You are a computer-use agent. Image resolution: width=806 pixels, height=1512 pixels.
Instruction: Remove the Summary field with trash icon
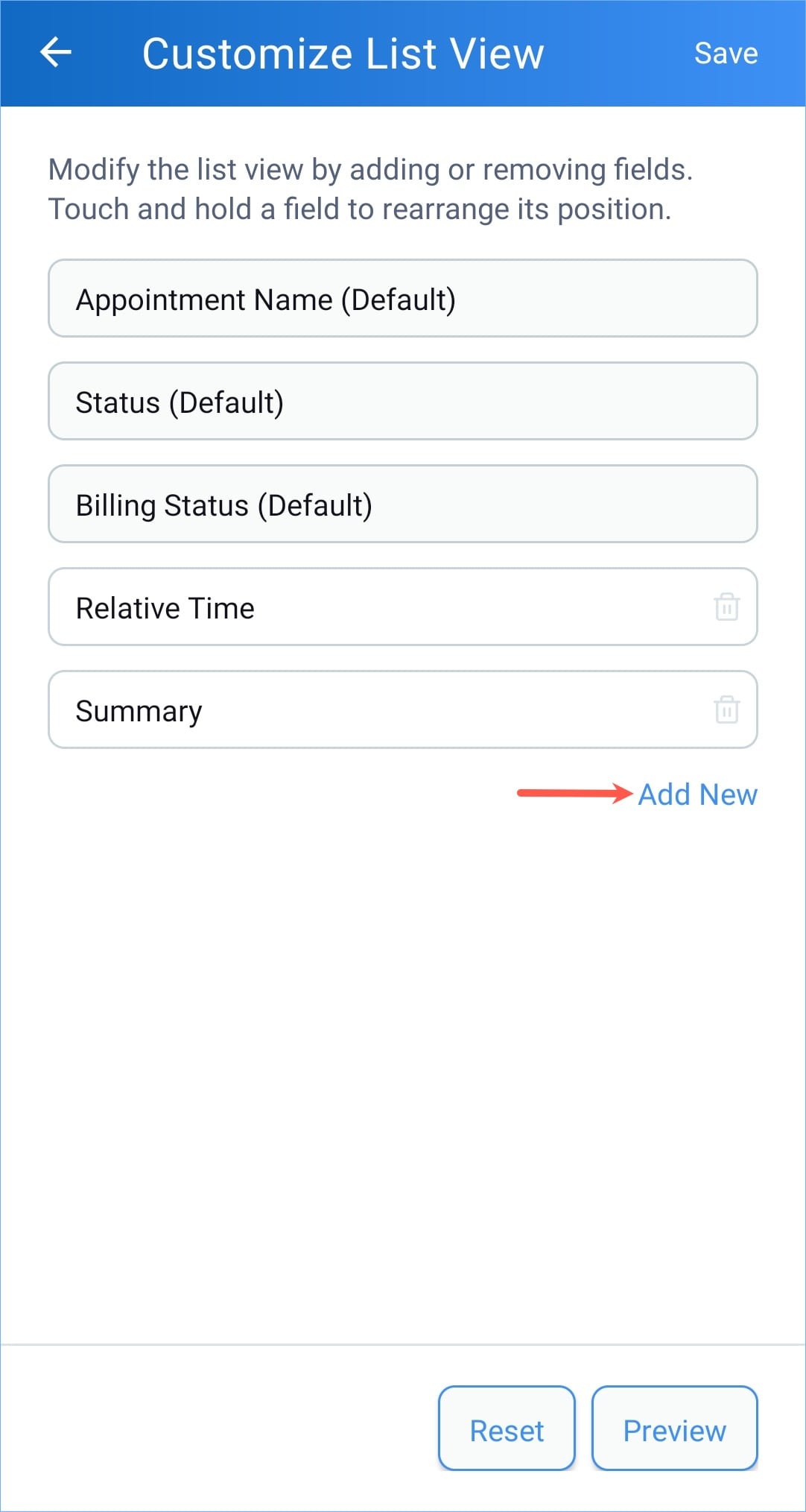point(726,709)
